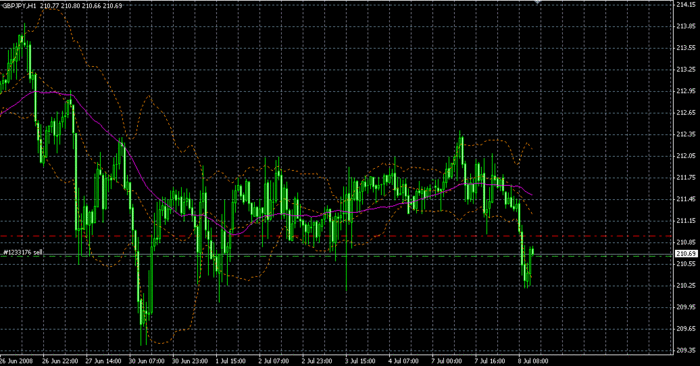The height and width of the screenshot is (366, 700).
Task: Click the 7 Jul 16:00 time label
Action: 490,361
